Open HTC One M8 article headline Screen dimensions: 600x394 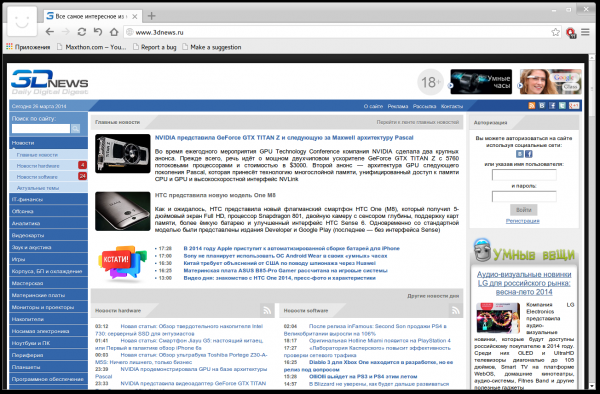[x=215, y=195]
